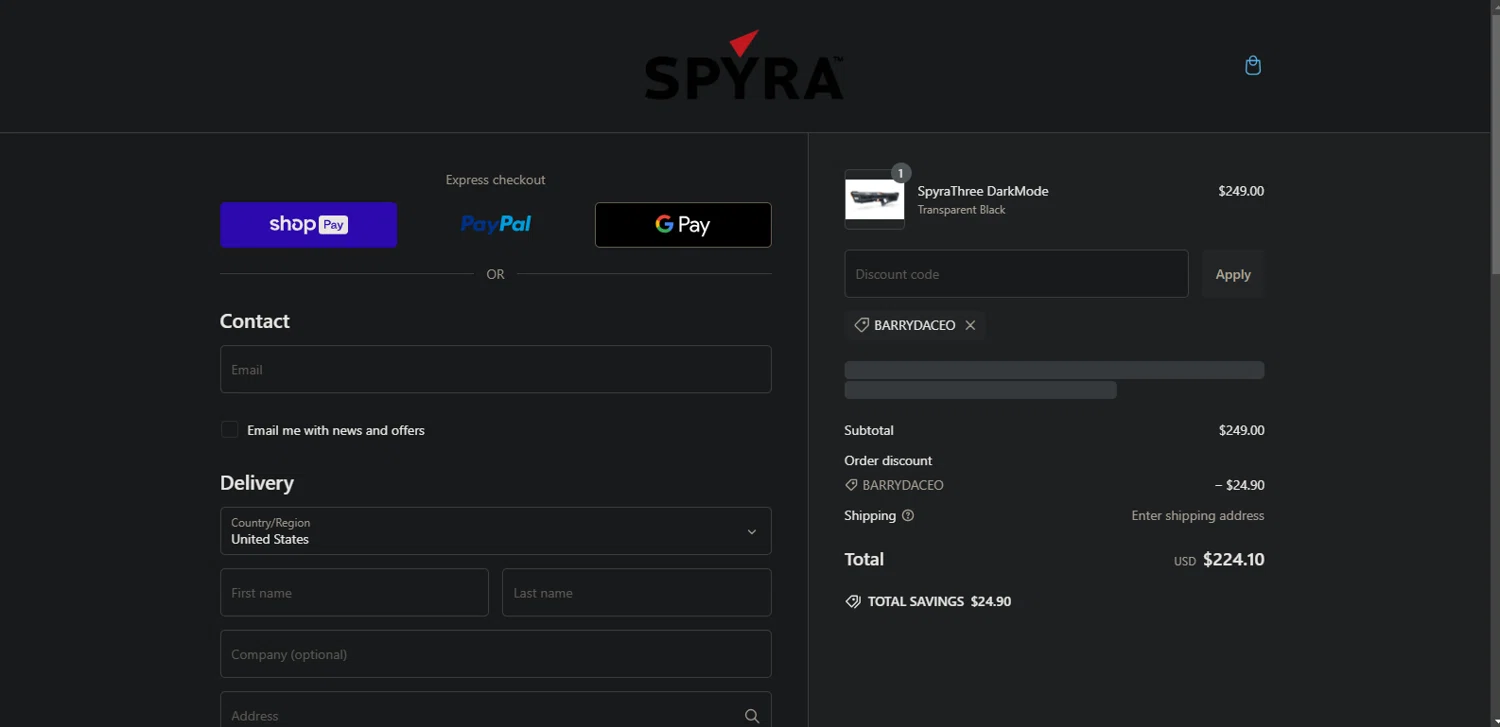
Task: Click tag icon next to TOTAL SAVINGS
Action: [x=853, y=602]
